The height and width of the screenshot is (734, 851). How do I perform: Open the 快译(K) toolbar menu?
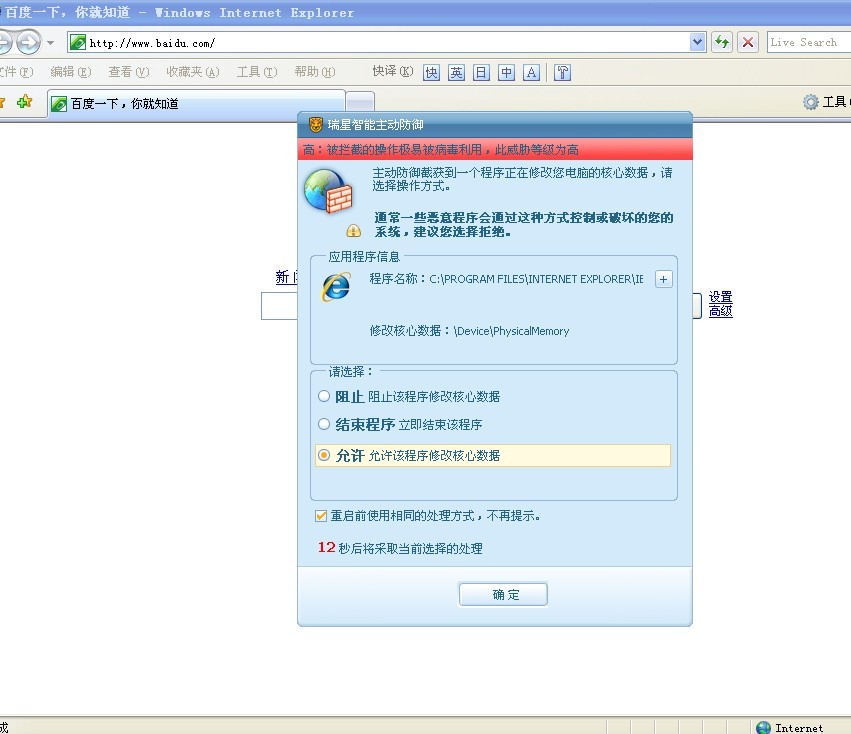[392, 71]
